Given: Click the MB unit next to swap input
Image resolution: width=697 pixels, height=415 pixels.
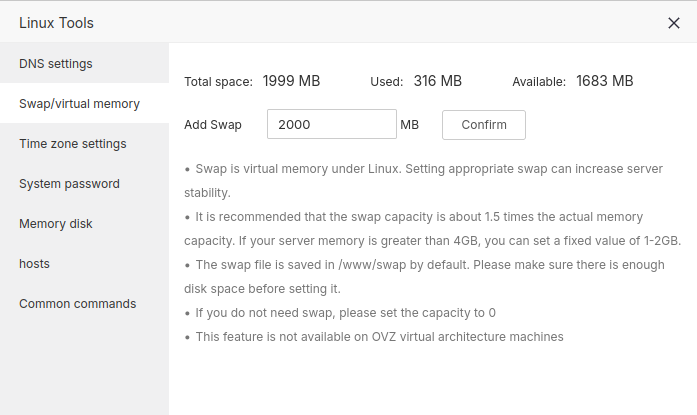Looking at the screenshot, I should (409, 125).
